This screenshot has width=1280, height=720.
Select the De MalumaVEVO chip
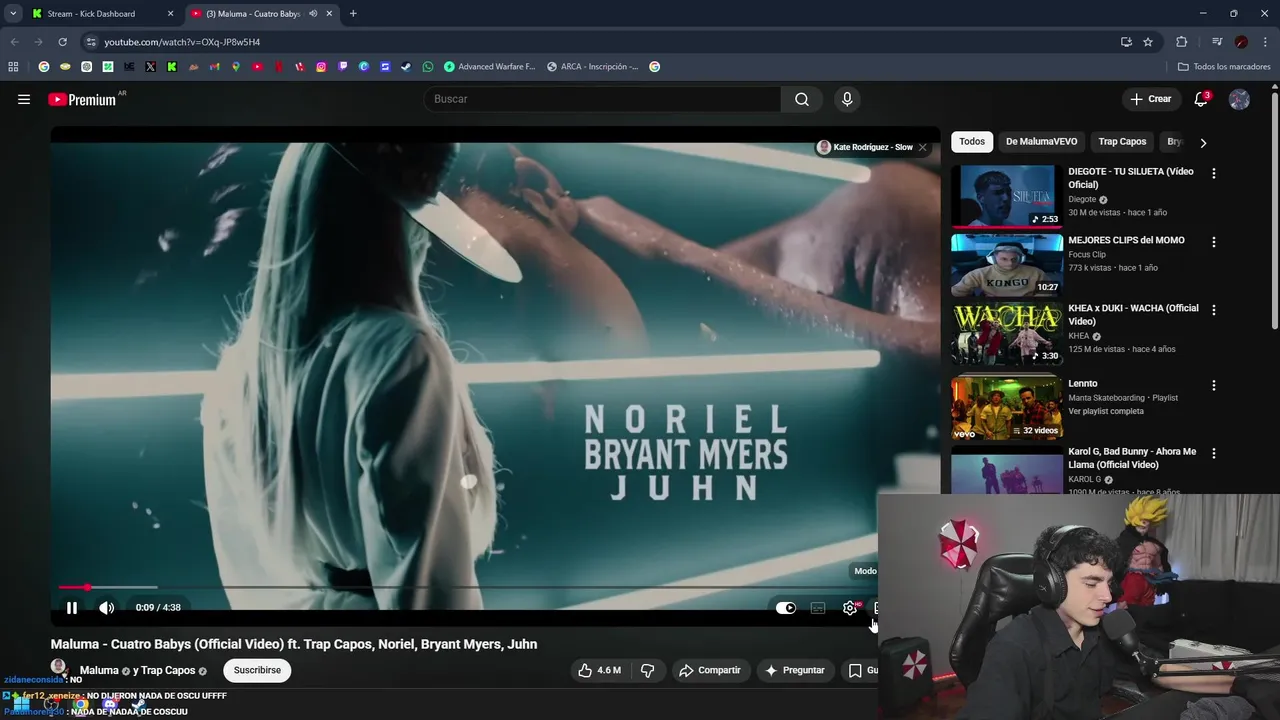[1041, 142]
